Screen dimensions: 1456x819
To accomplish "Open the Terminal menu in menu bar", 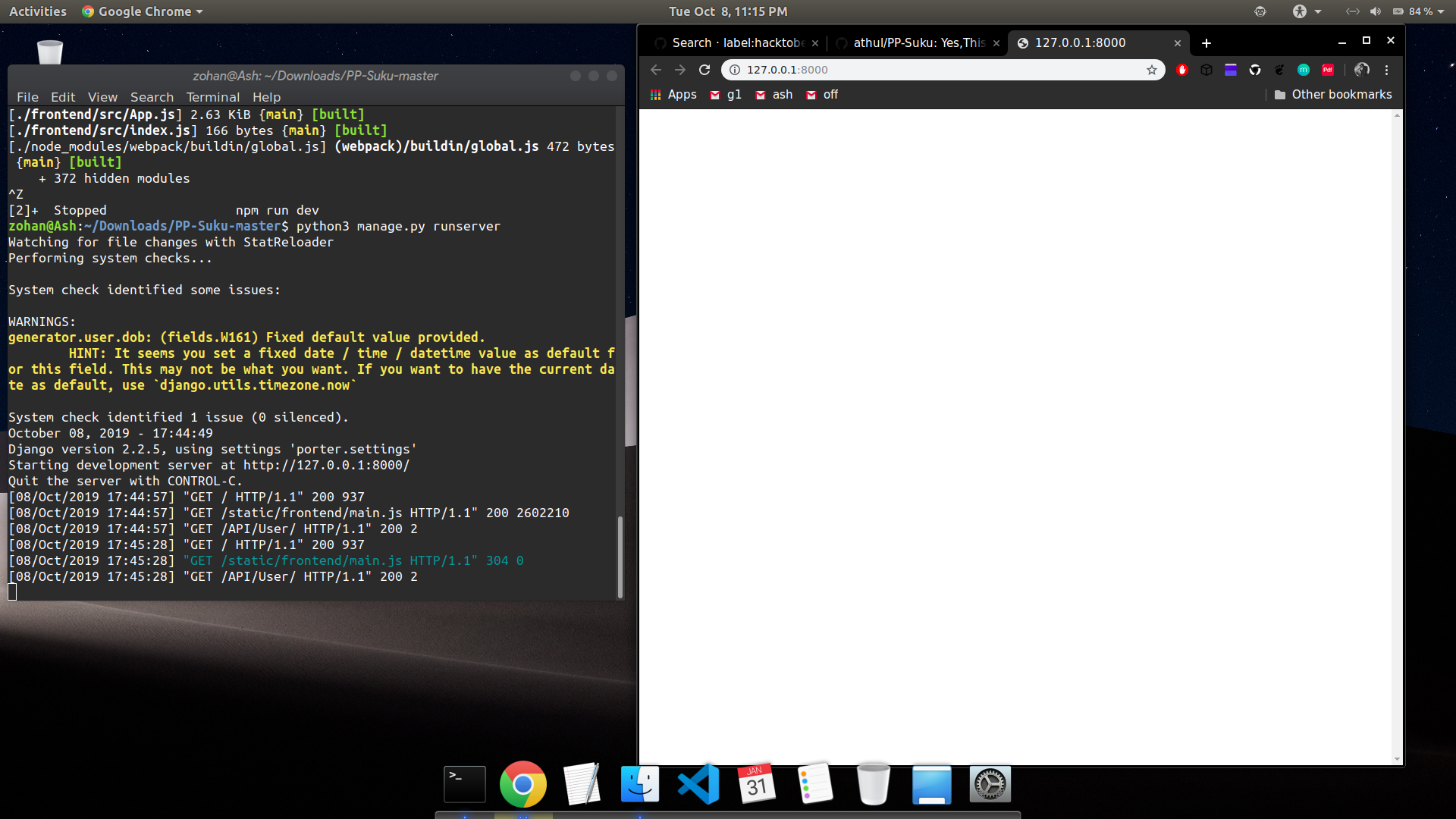I will 212,97.
